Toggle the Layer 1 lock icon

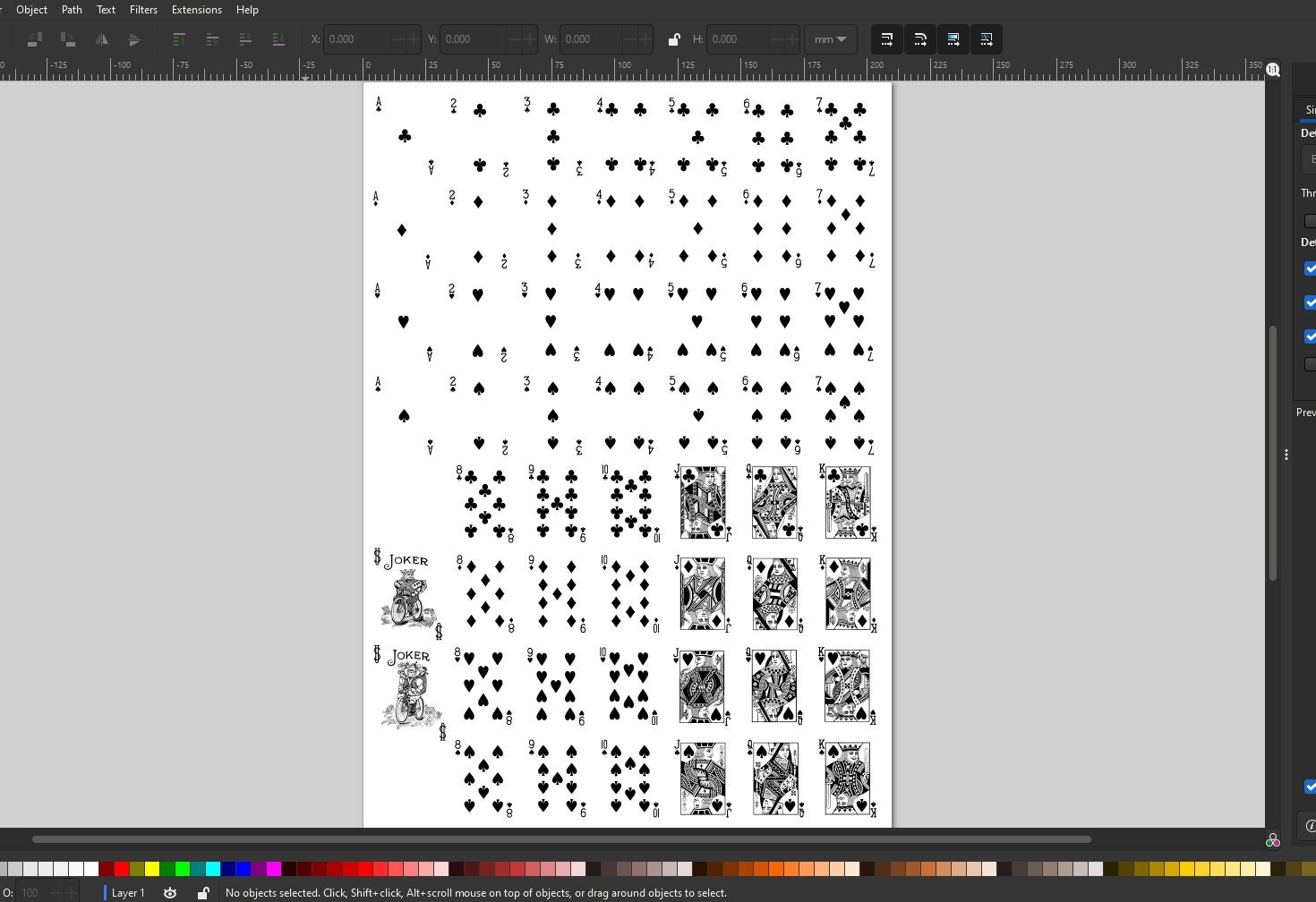203,892
